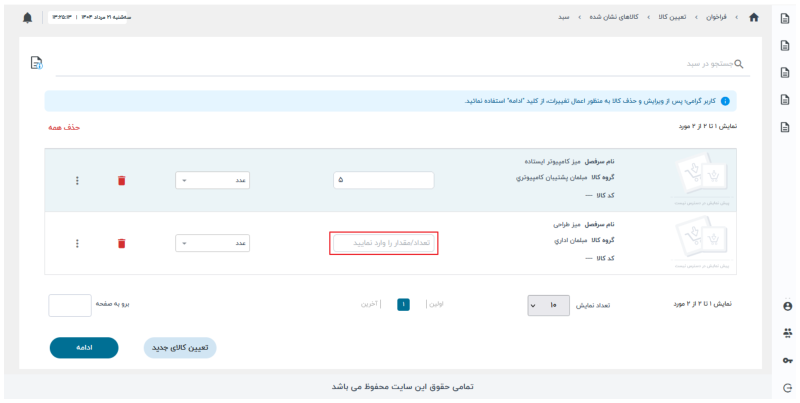Click the item name میز کامپیوتر ایستاده

coord(553,161)
